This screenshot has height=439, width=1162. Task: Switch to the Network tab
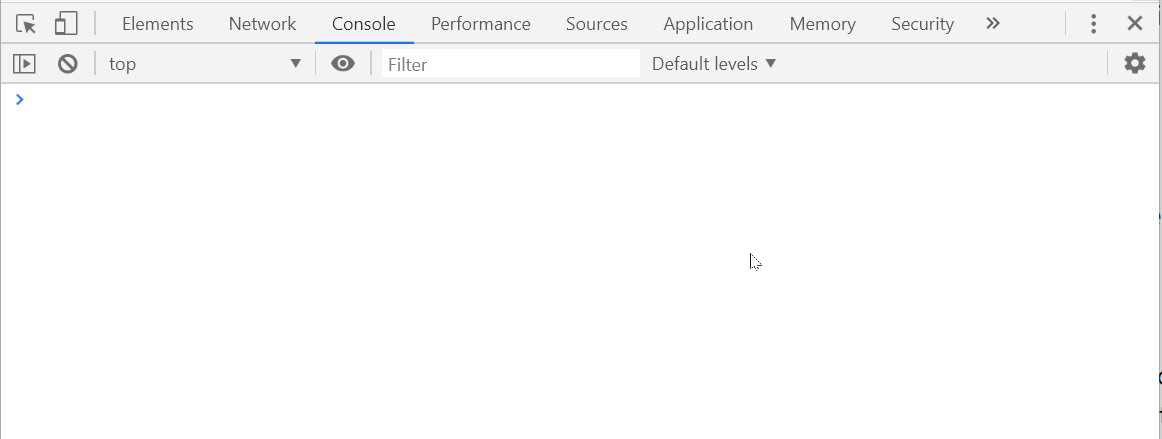coord(262,24)
